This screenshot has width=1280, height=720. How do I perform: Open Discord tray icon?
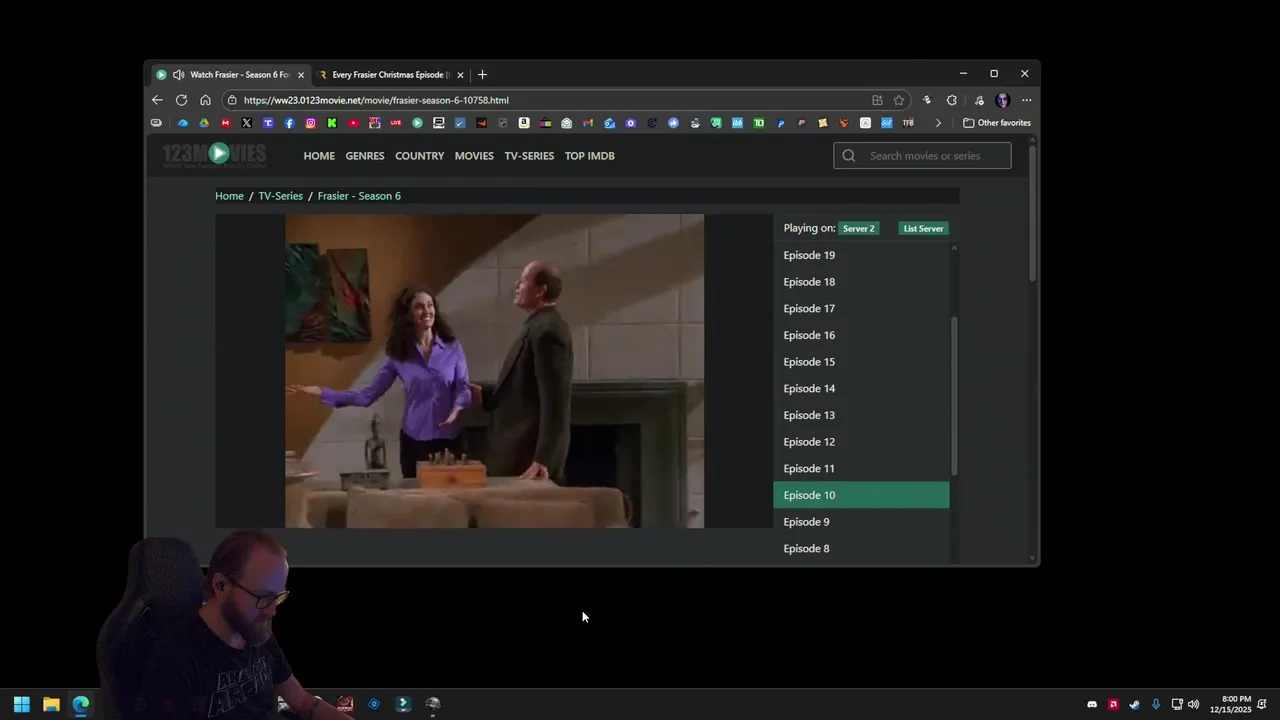[x=1092, y=704]
